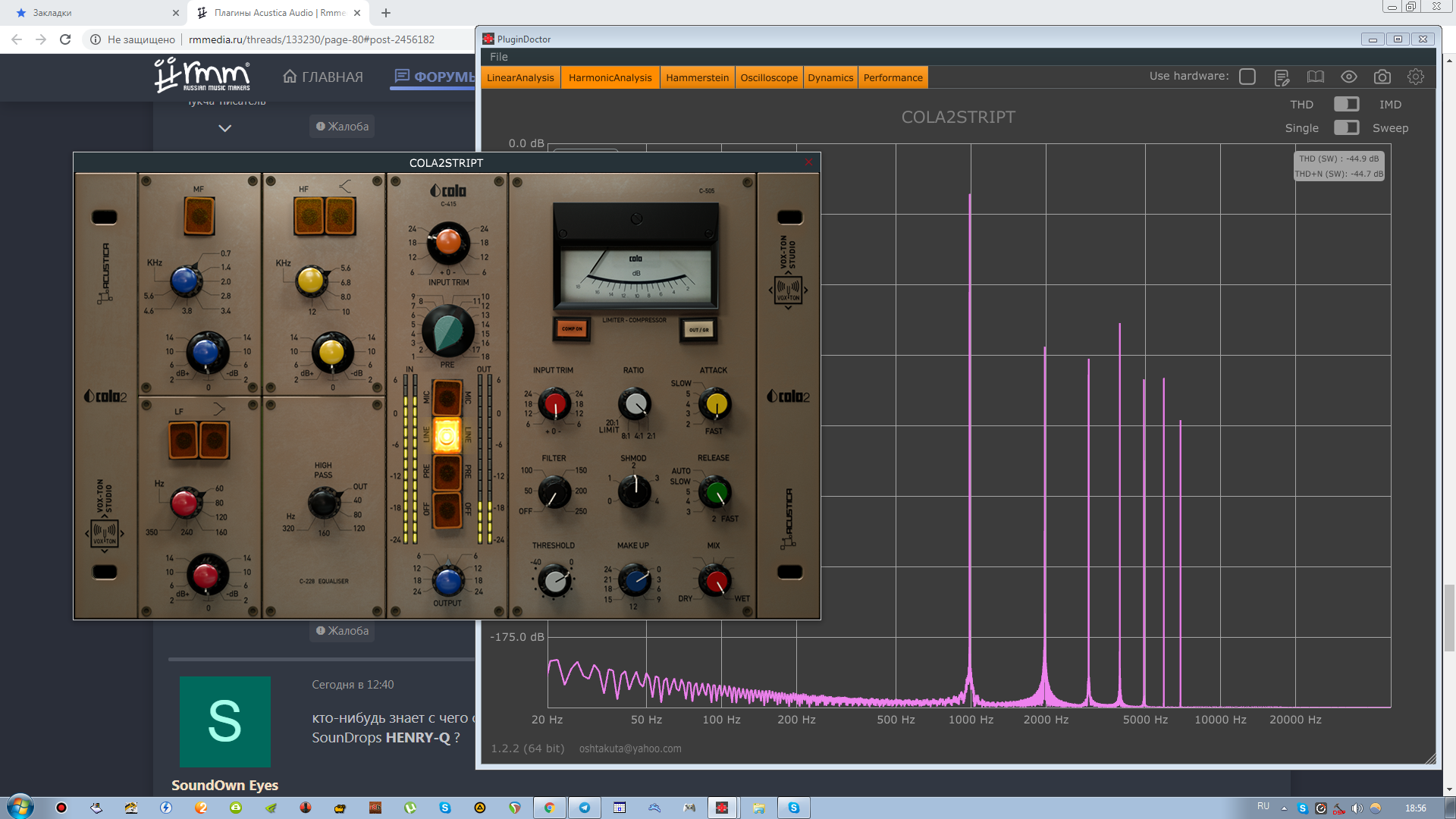Switch to Hammerstein tab

click(697, 77)
